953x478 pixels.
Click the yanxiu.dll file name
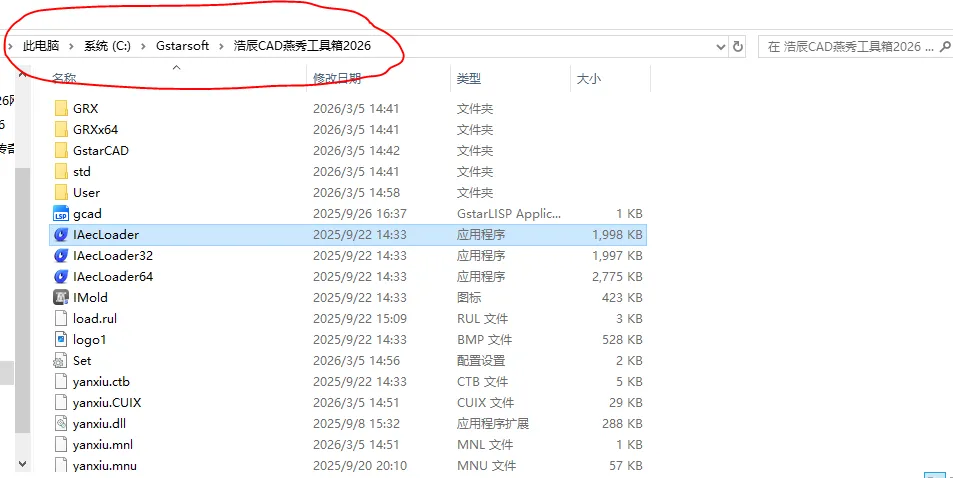pos(99,423)
